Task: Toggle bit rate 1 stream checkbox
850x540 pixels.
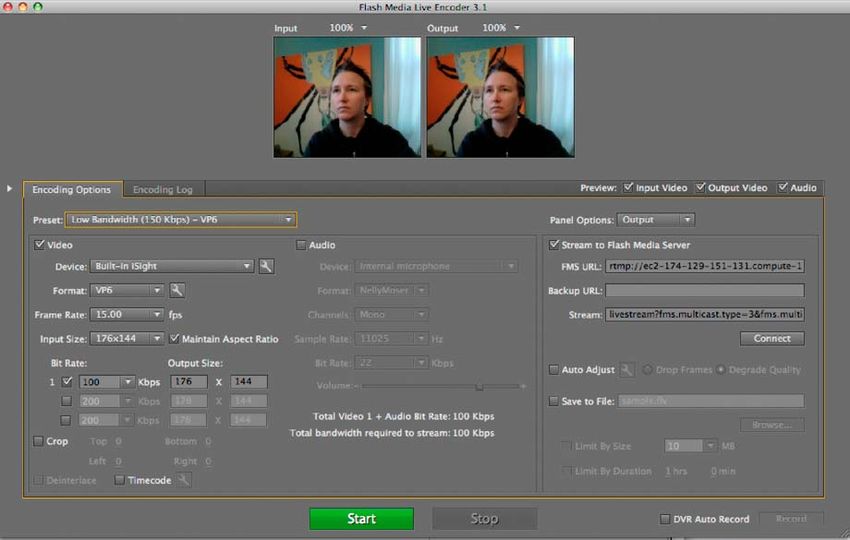Action: (67, 382)
